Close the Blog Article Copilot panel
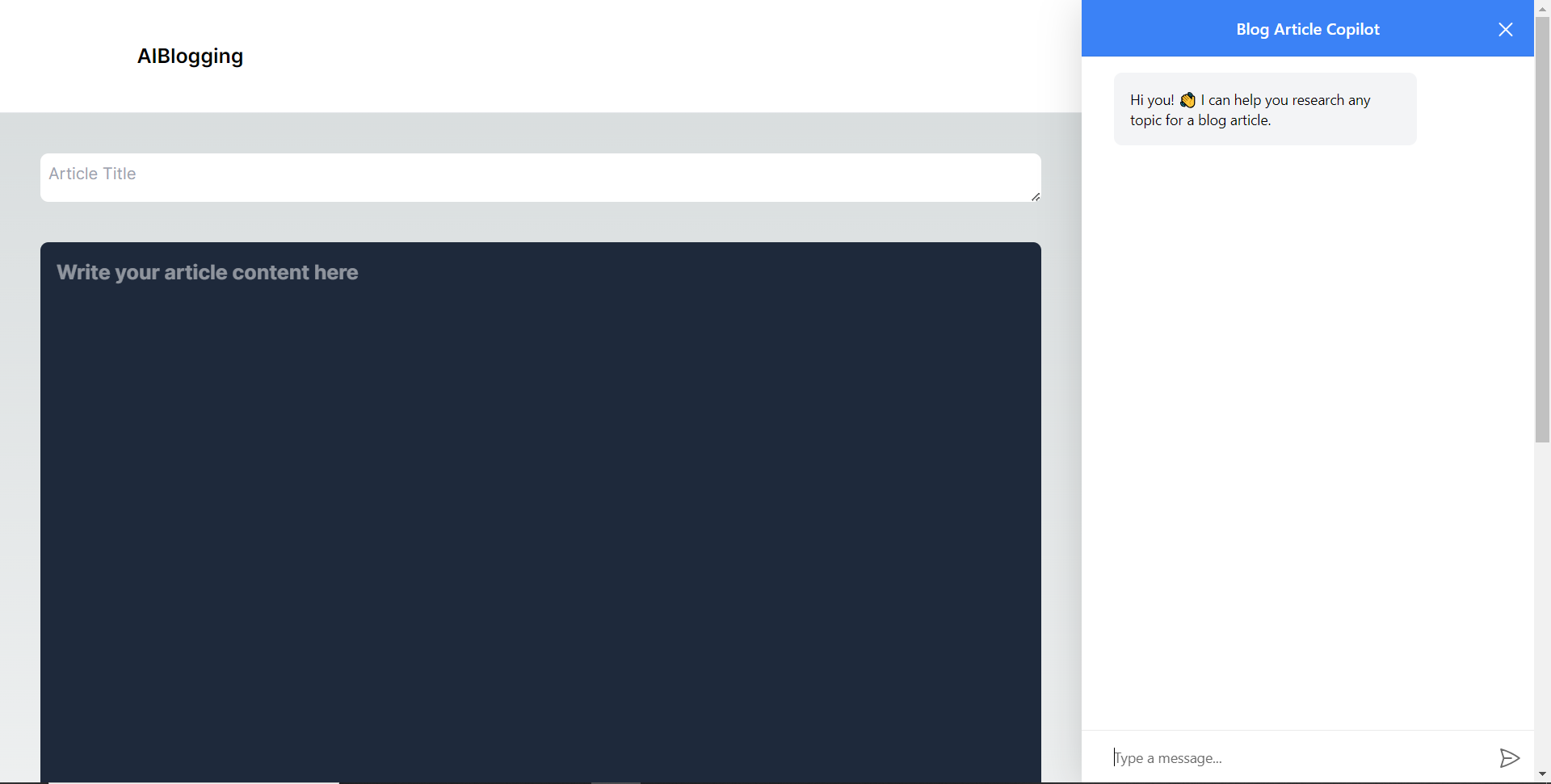This screenshot has width=1551, height=784. tap(1506, 29)
